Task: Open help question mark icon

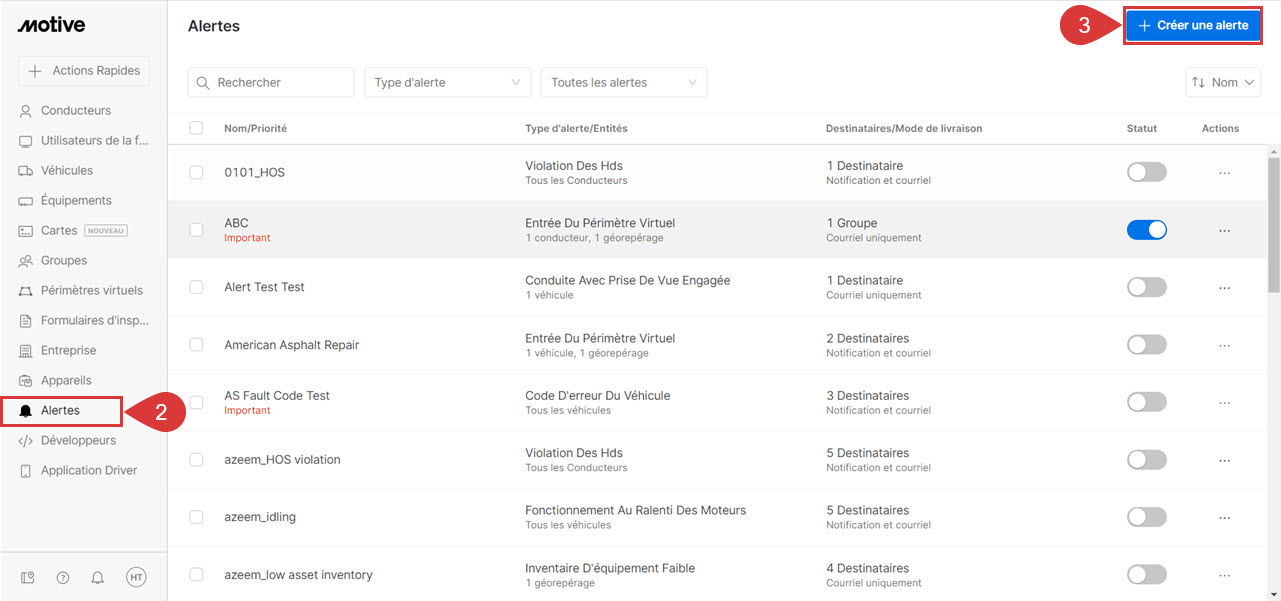Action: [x=63, y=577]
